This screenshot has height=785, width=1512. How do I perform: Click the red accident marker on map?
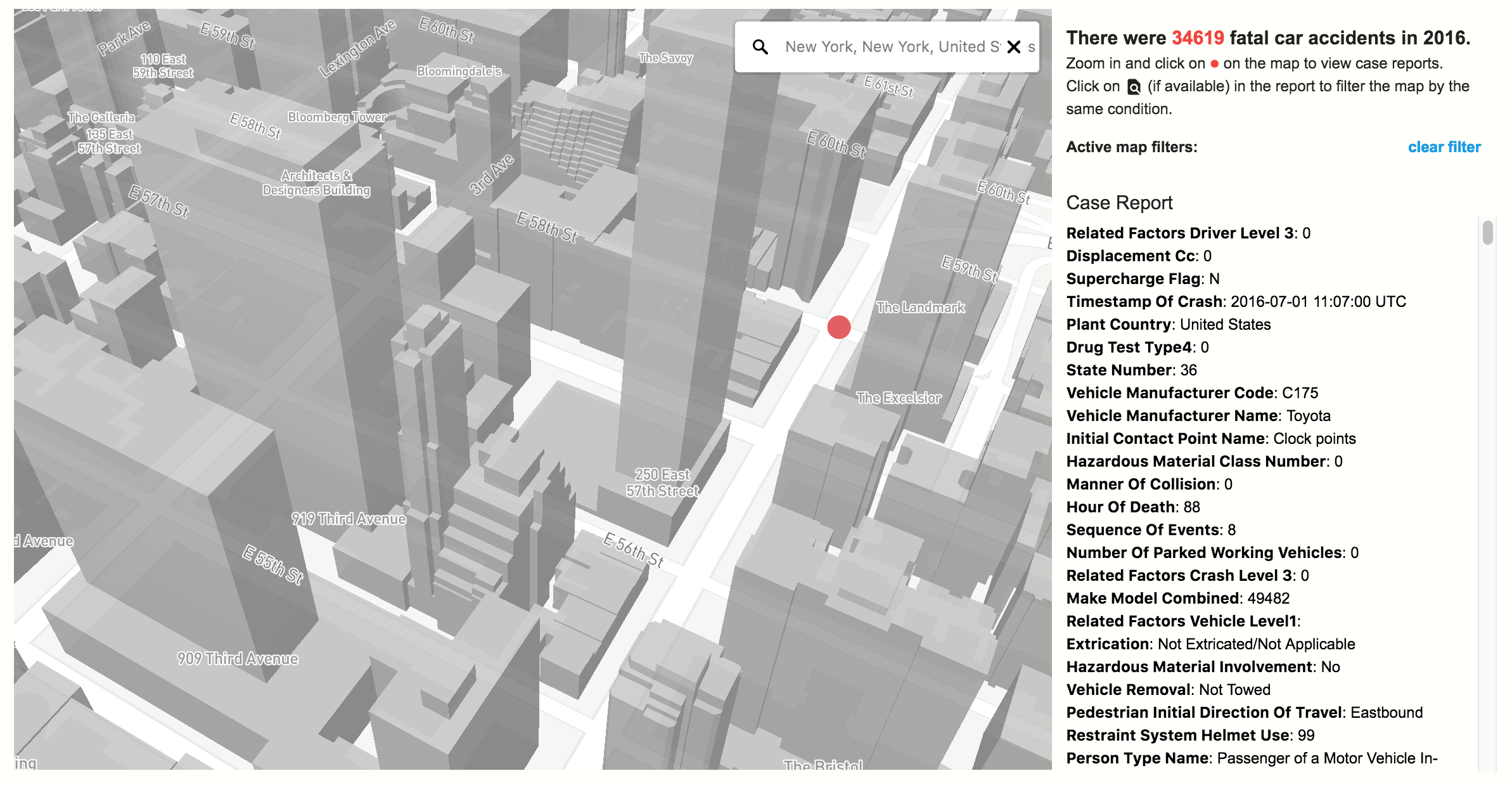(838, 327)
